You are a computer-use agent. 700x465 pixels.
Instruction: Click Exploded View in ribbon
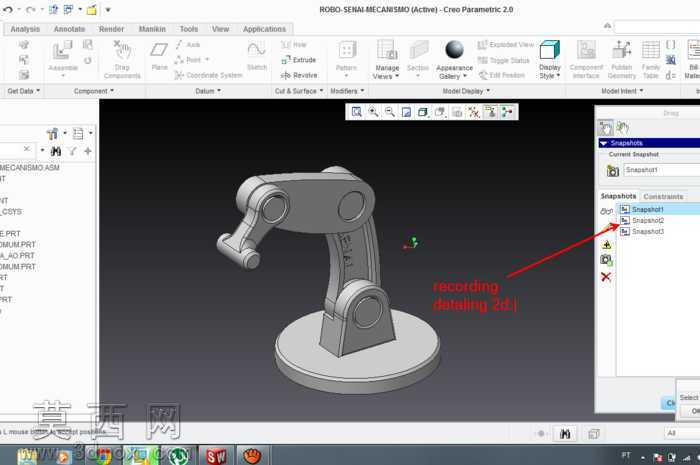click(506, 45)
